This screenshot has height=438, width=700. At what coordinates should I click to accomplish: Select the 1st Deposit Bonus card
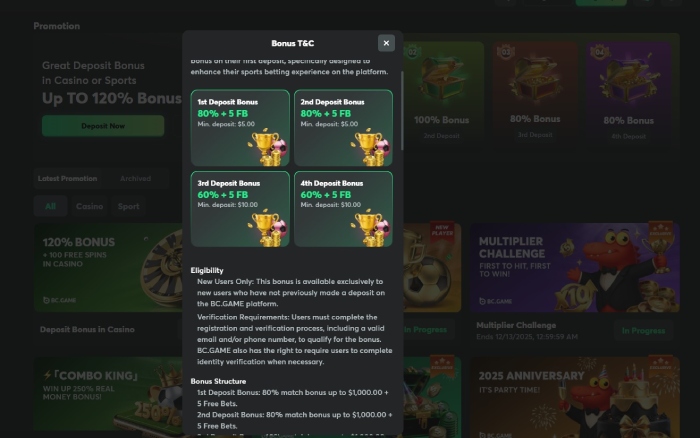(x=240, y=128)
